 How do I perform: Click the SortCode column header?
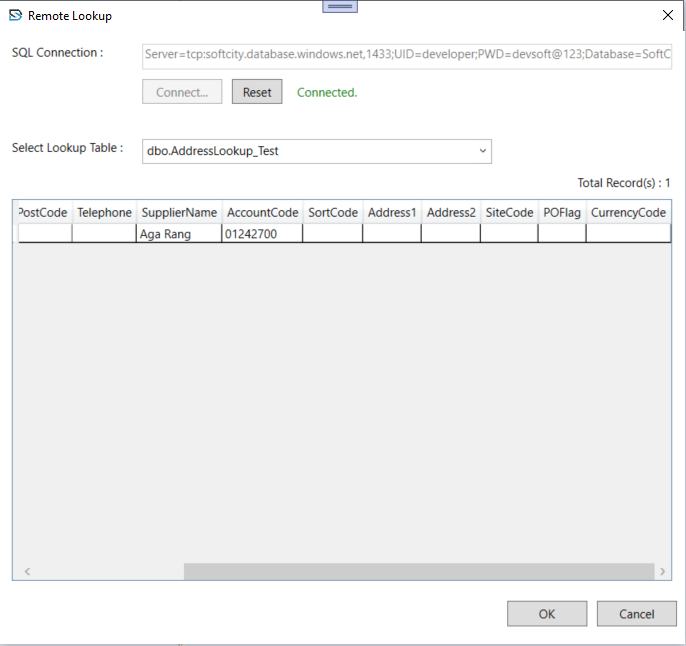click(333, 213)
